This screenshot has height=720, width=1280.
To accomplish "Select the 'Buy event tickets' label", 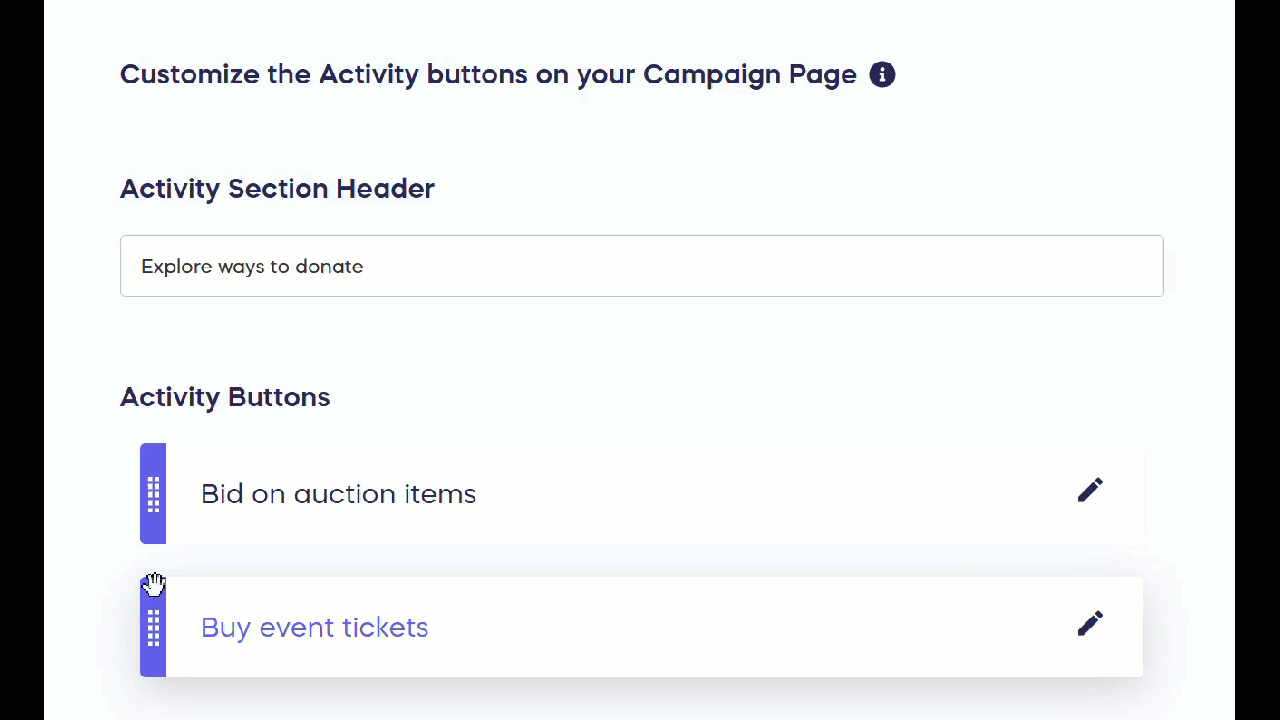I will pyautogui.click(x=314, y=628).
